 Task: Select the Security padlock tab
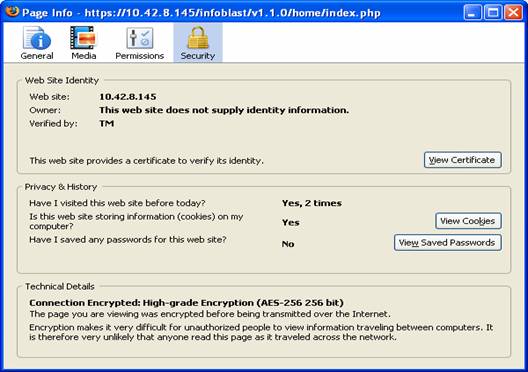[198, 43]
